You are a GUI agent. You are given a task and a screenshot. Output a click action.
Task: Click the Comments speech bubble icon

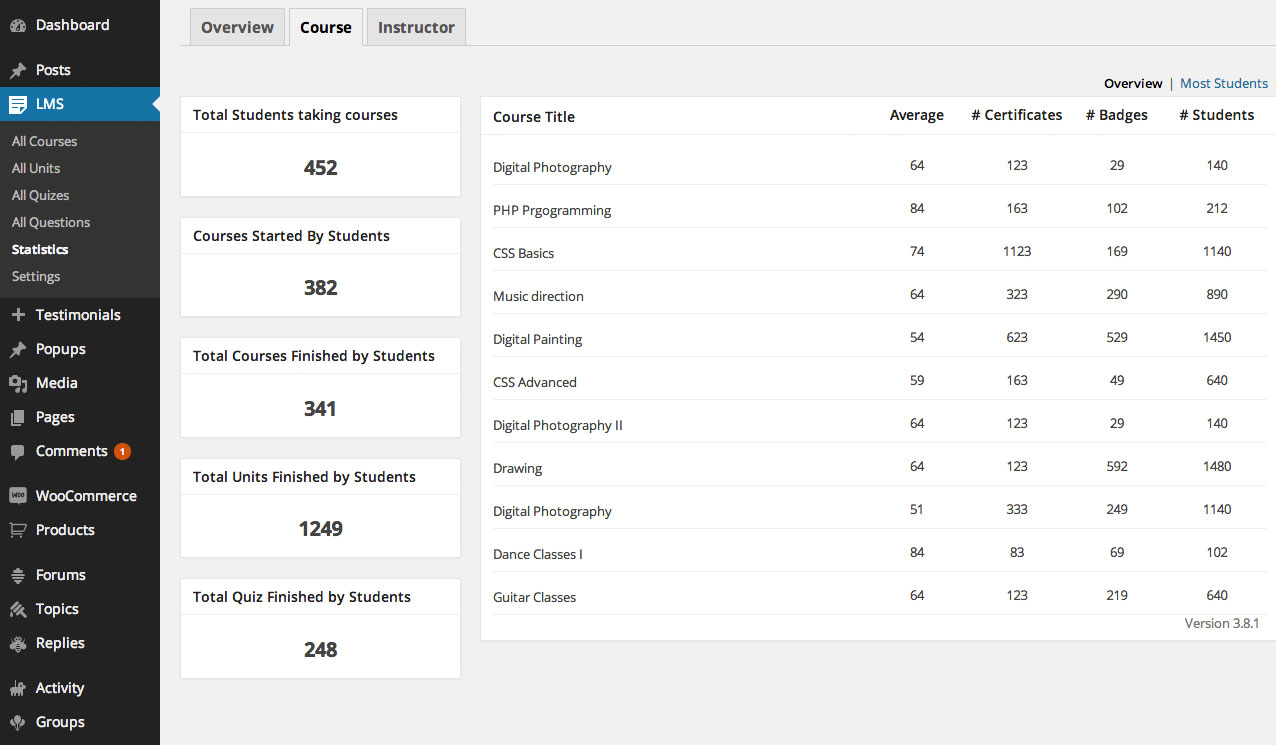[18, 452]
